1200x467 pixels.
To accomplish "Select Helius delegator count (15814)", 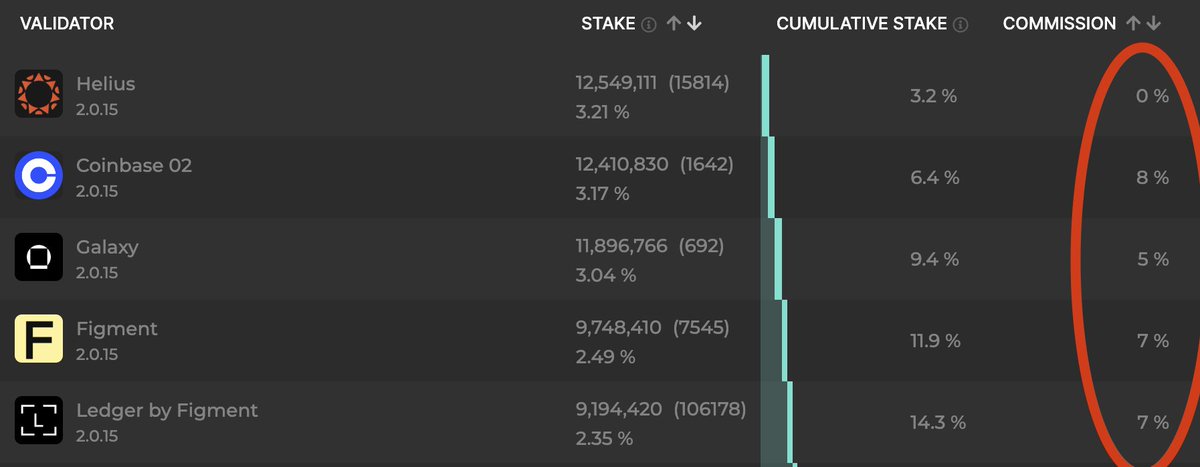I will [x=699, y=83].
